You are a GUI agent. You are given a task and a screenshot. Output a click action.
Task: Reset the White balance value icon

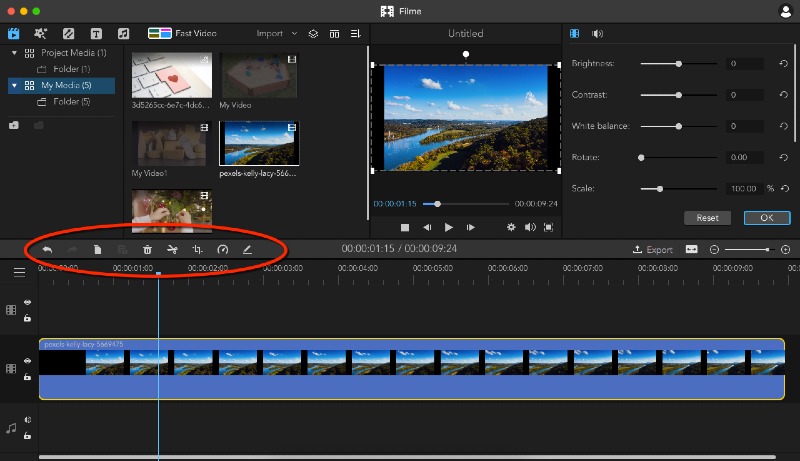(x=784, y=126)
